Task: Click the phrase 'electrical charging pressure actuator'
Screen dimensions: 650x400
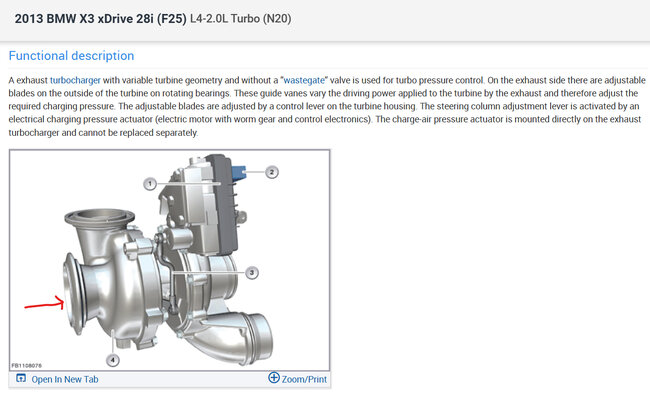Action: click(x=81, y=119)
